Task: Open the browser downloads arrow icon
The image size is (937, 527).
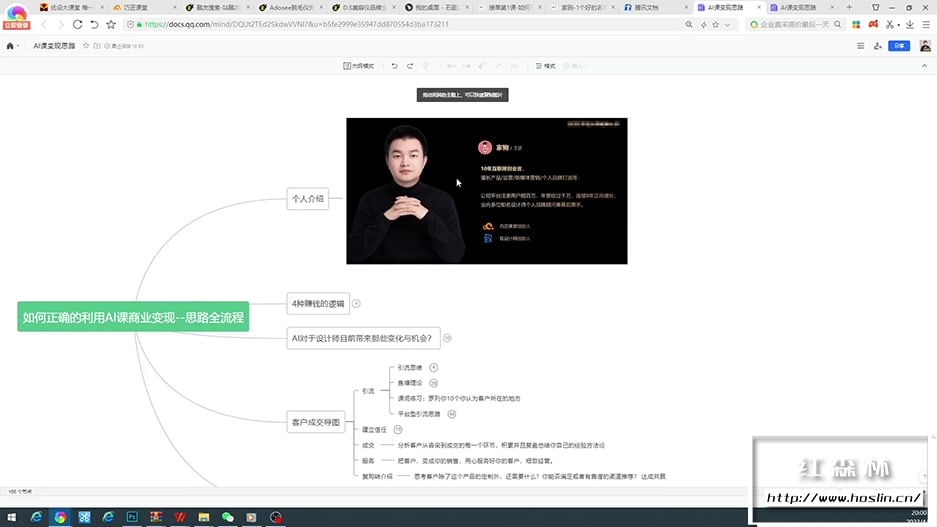Action: [910, 24]
